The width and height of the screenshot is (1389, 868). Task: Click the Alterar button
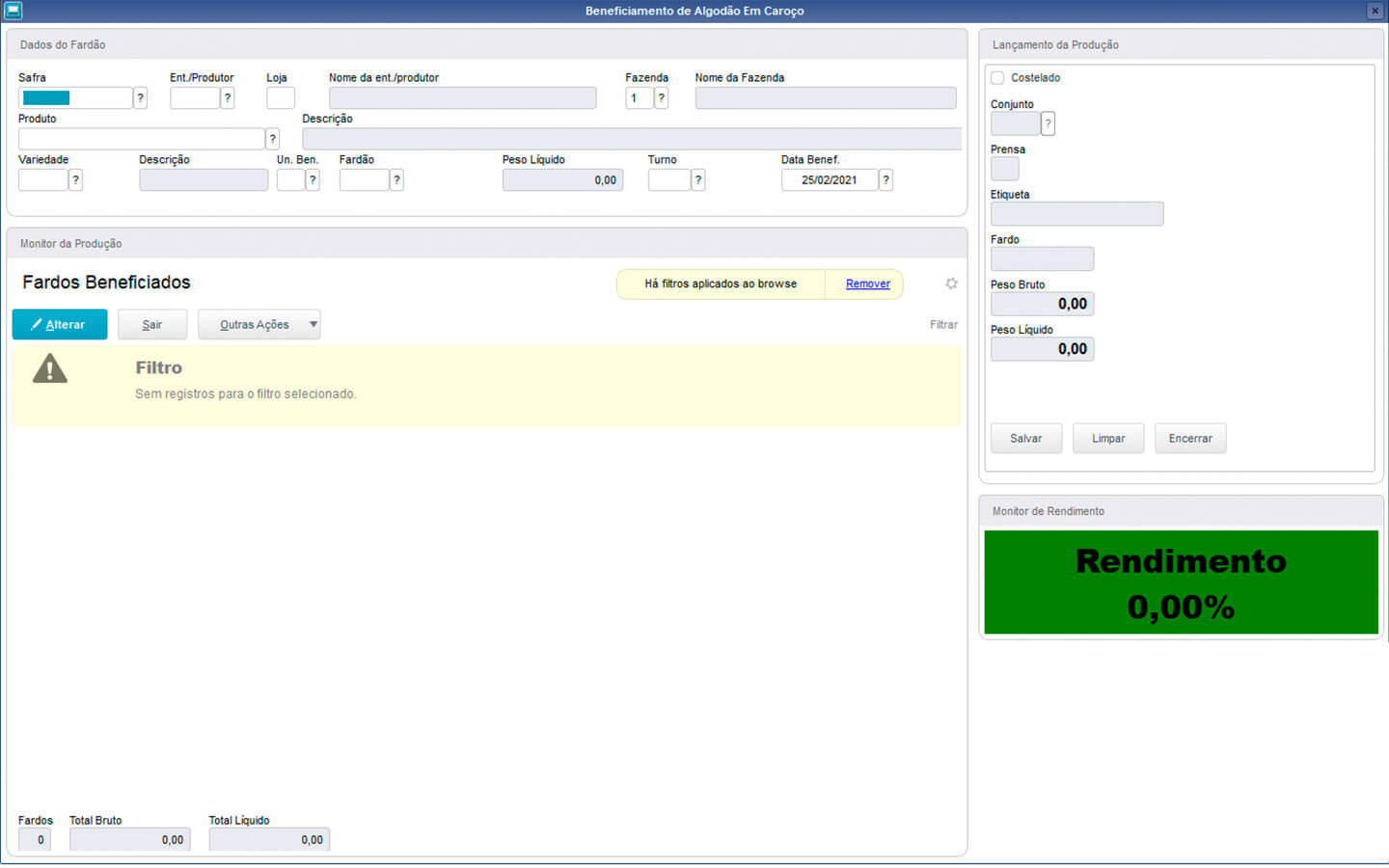tap(59, 324)
